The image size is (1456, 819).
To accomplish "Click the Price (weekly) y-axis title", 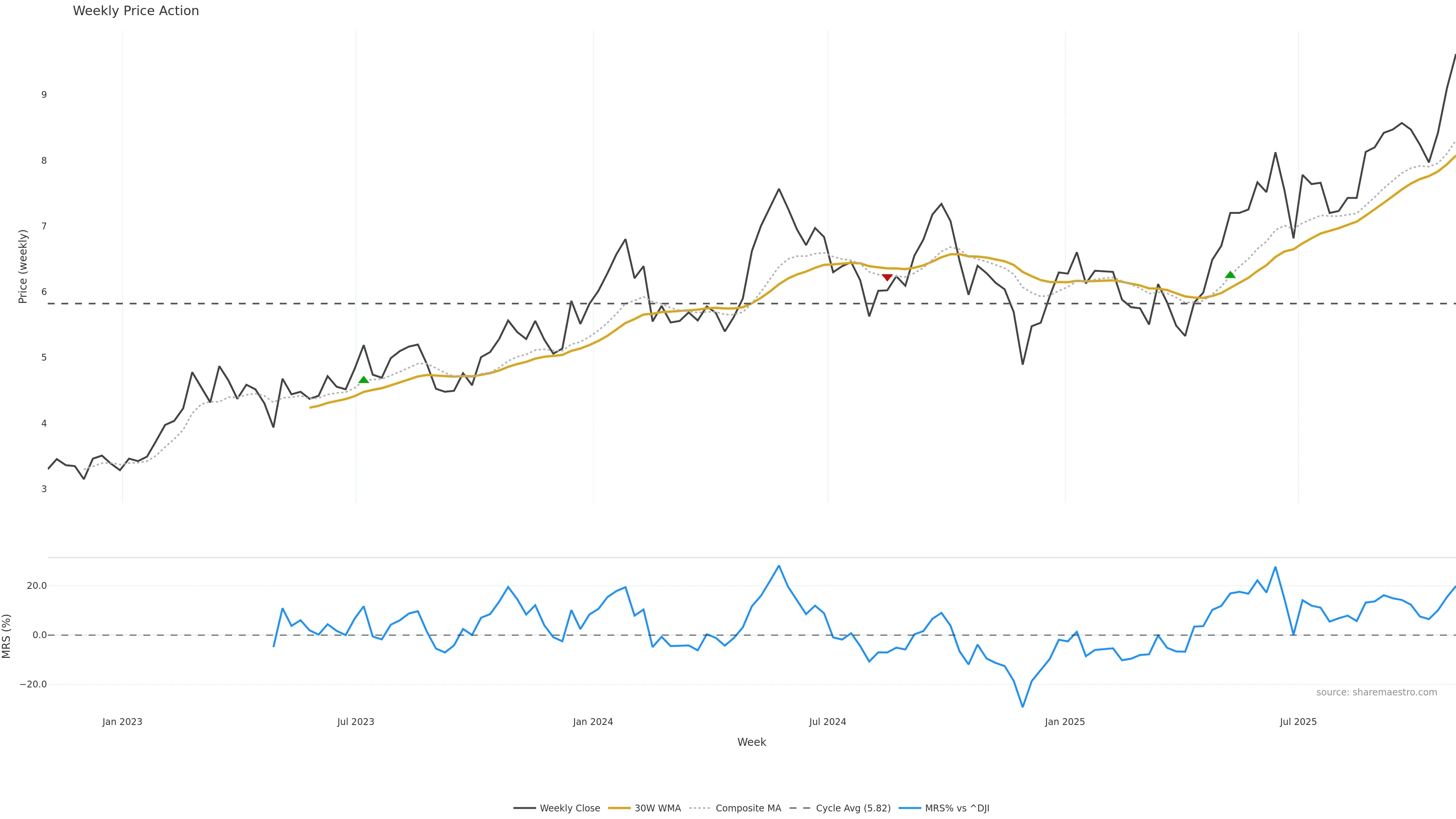I will tap(23, 266).
